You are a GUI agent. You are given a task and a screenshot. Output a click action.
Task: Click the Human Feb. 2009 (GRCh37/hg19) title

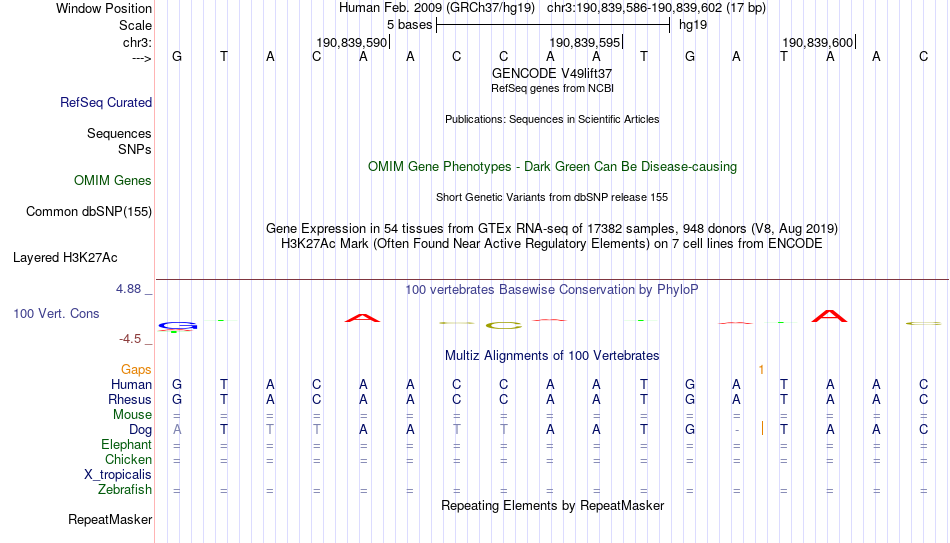[x=437, y=8]
